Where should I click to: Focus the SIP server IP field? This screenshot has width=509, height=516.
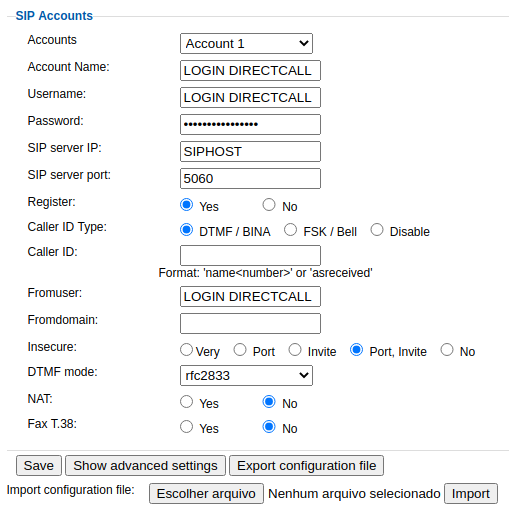[250, 151]
